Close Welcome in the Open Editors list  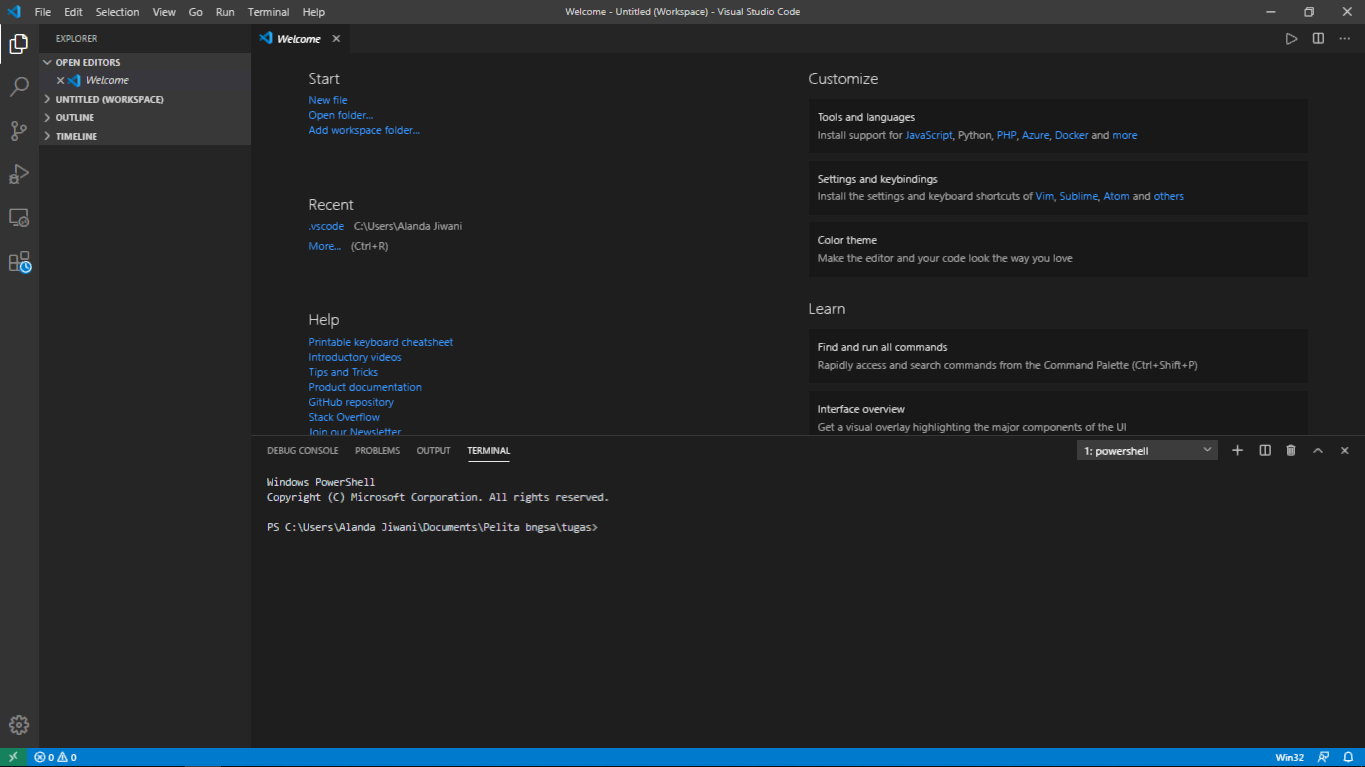tap(60, 80)
